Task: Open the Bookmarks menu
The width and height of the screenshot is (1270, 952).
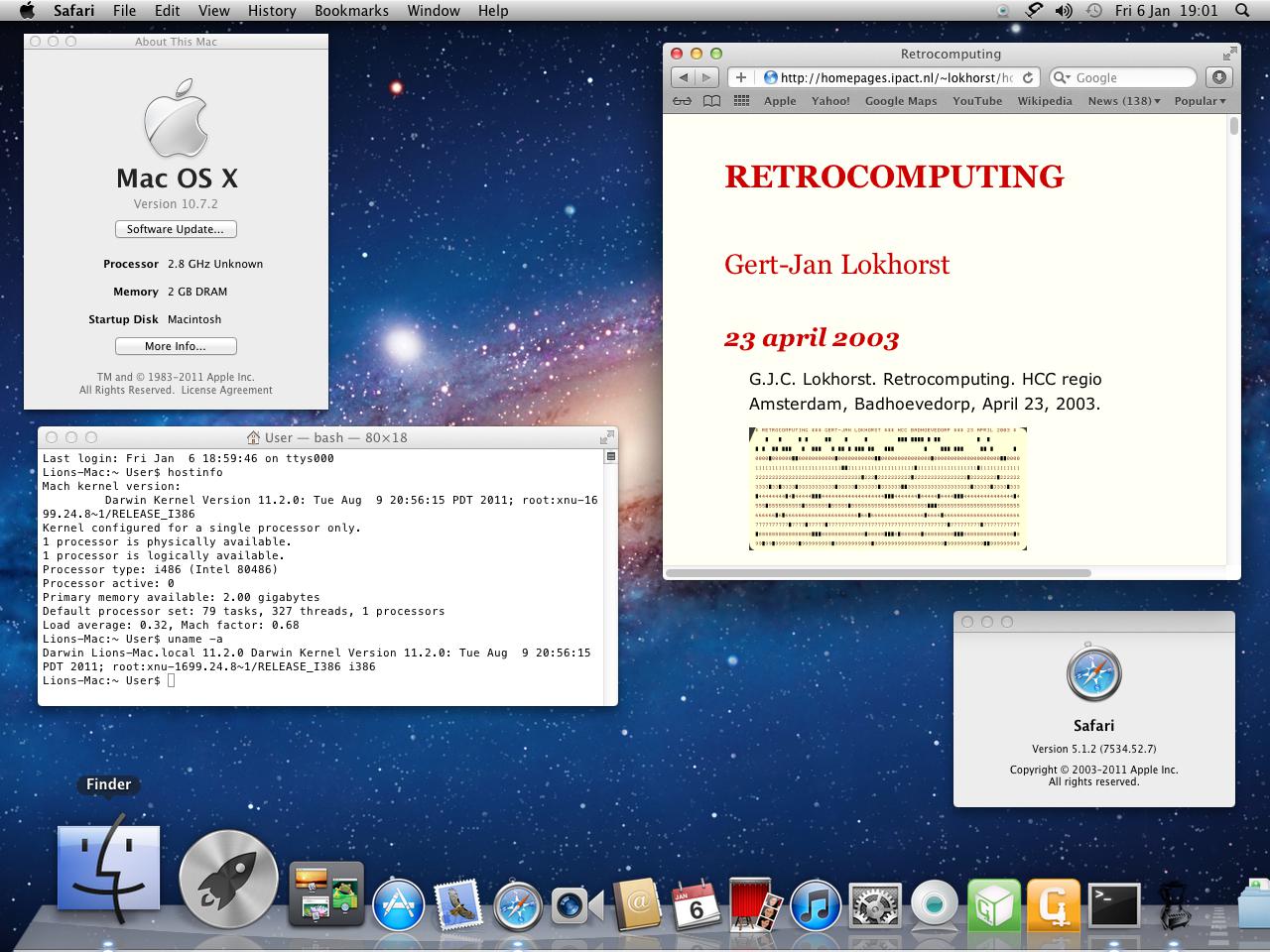Action: tap(351, 10)
